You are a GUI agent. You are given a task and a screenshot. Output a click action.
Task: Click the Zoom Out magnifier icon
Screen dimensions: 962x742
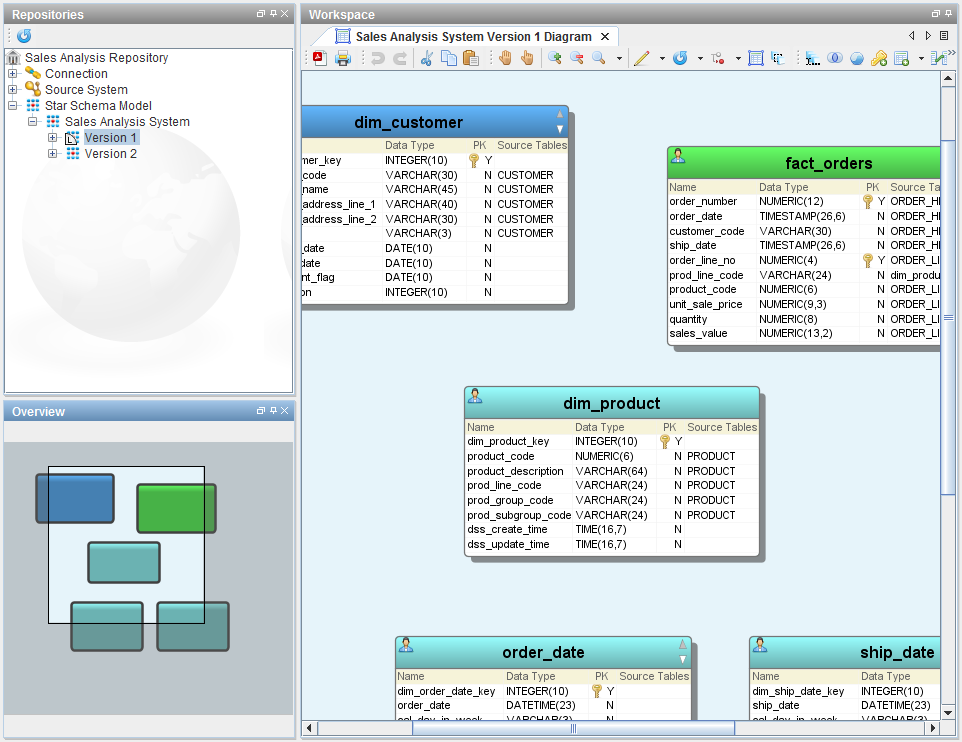tap(577, 58)
